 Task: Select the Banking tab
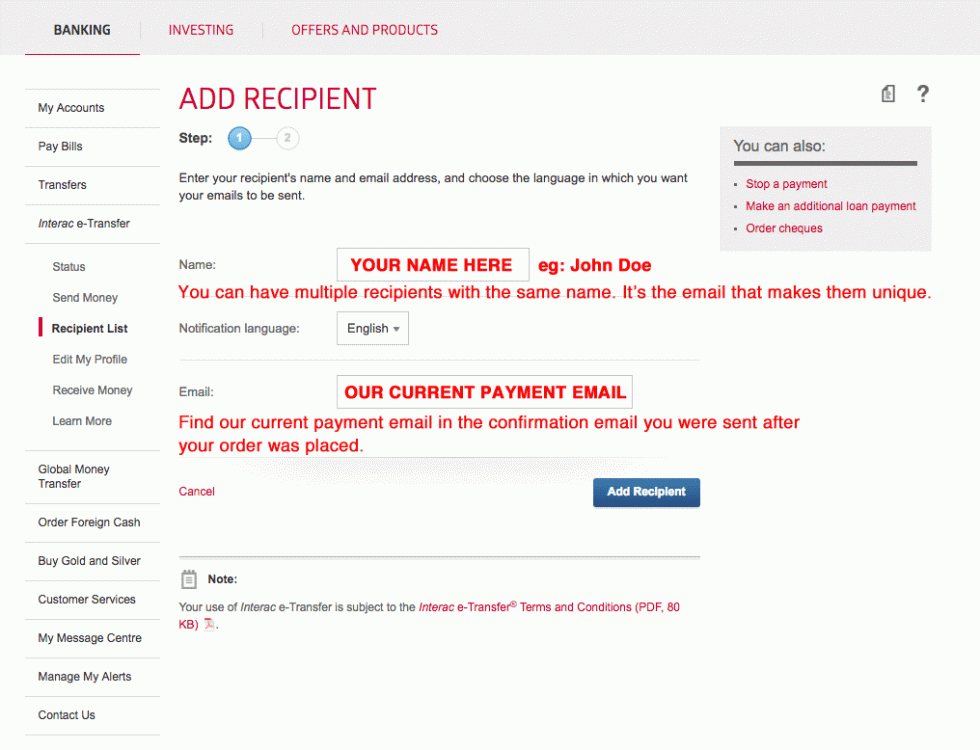click(x=82, y=30)
